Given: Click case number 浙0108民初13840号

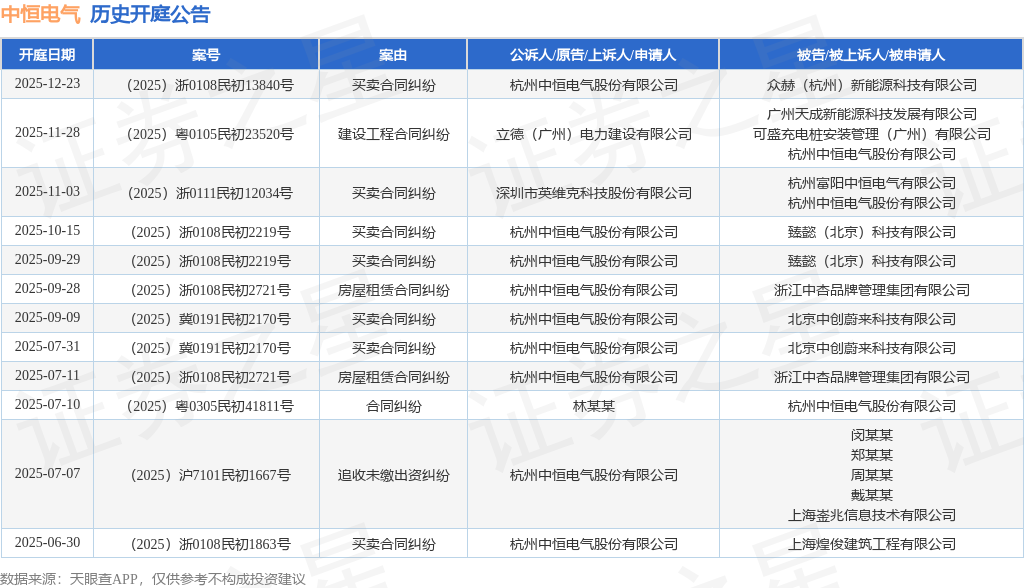Looking at the screenshot, I should coord(210,85).
